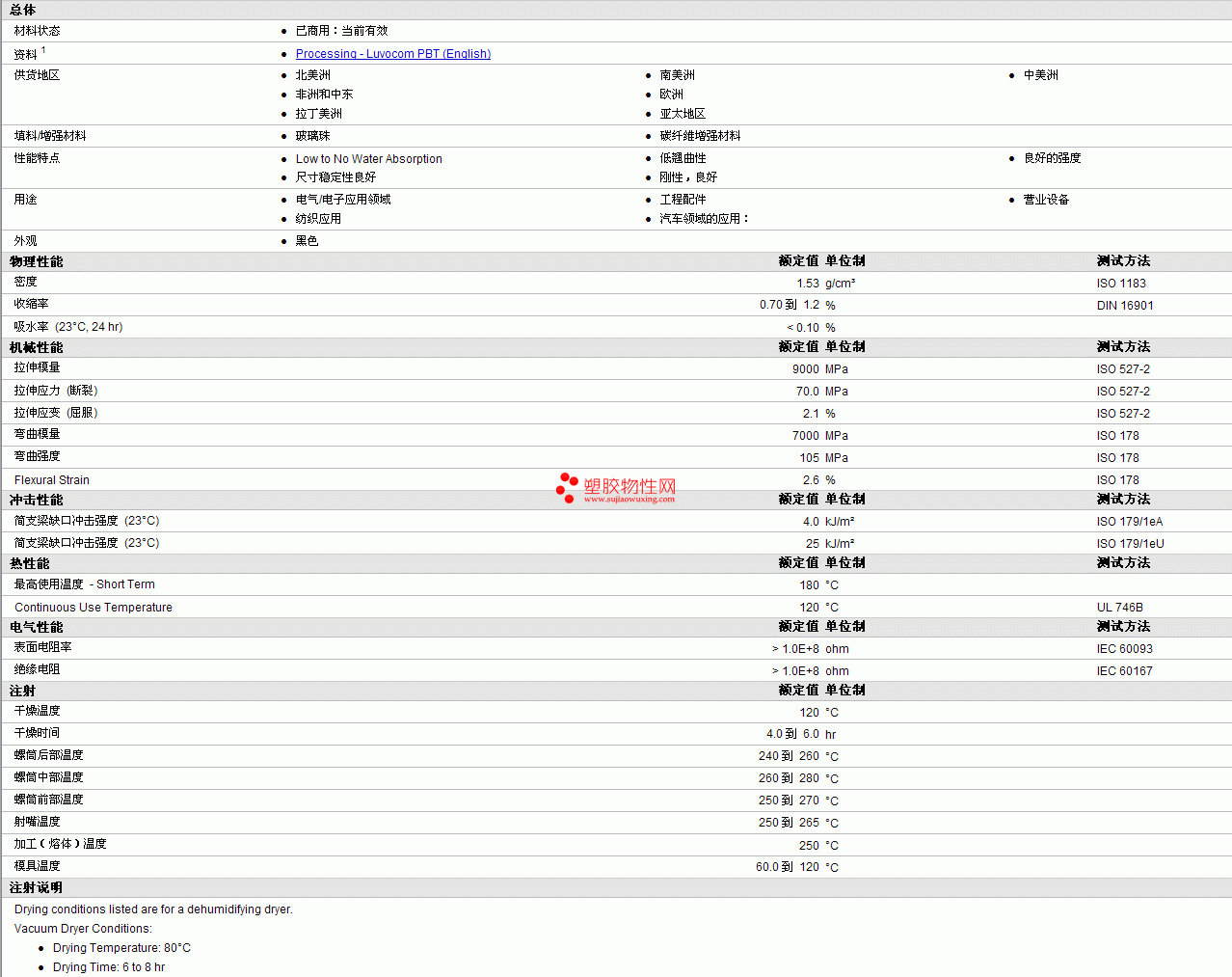The width and height of the screenshot is (1232, 977).
Task: Click the ISO 179/1eA test method
Action: [1130, 522]
